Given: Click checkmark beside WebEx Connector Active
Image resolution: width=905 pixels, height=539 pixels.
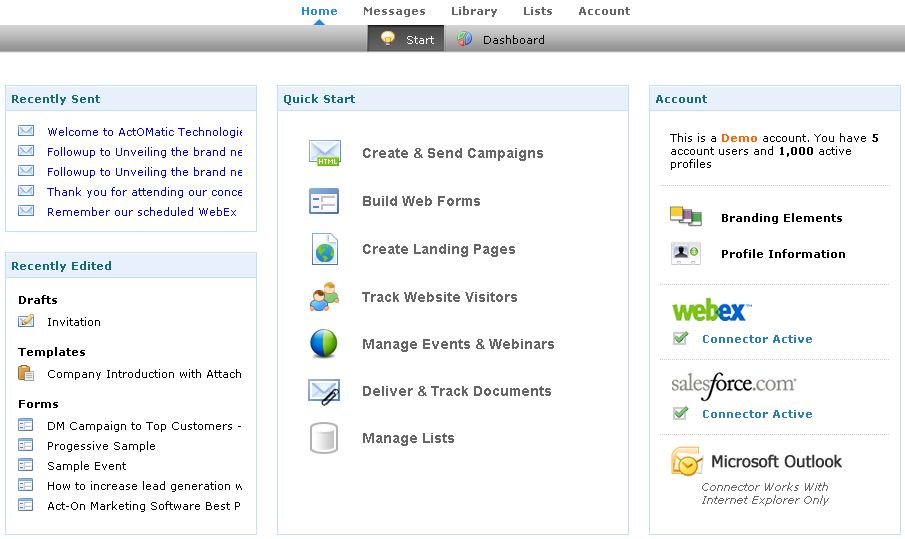Looking at the screenshot, I should tap(680, 338).
